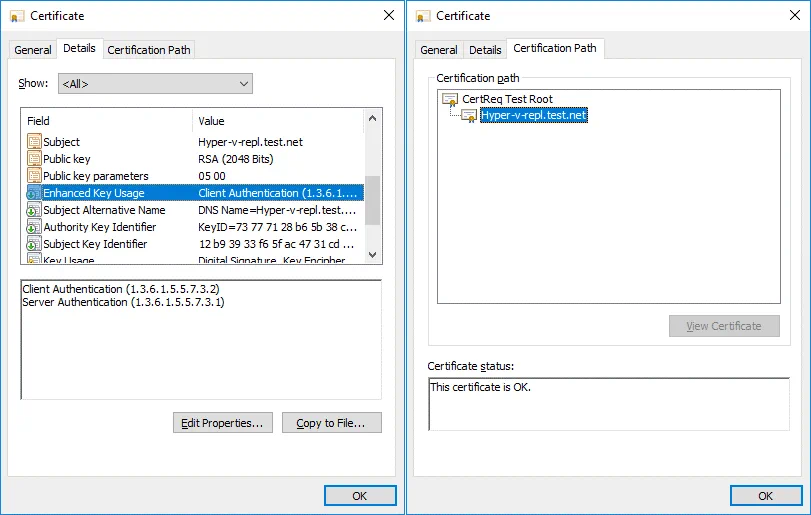Click the Public key field icon
This screenshot has width=811, height=515.
point(34,159)
